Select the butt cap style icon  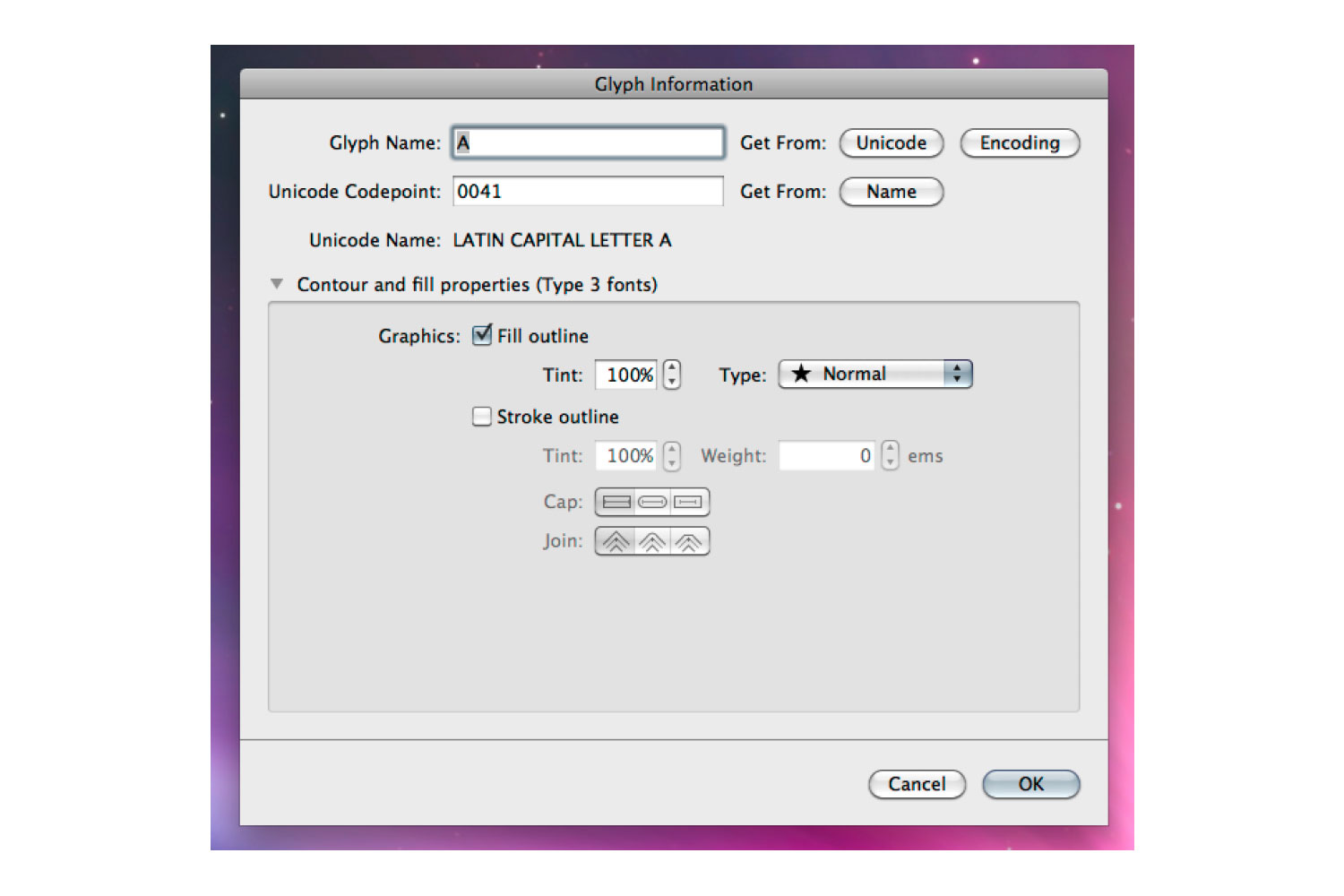616,502
